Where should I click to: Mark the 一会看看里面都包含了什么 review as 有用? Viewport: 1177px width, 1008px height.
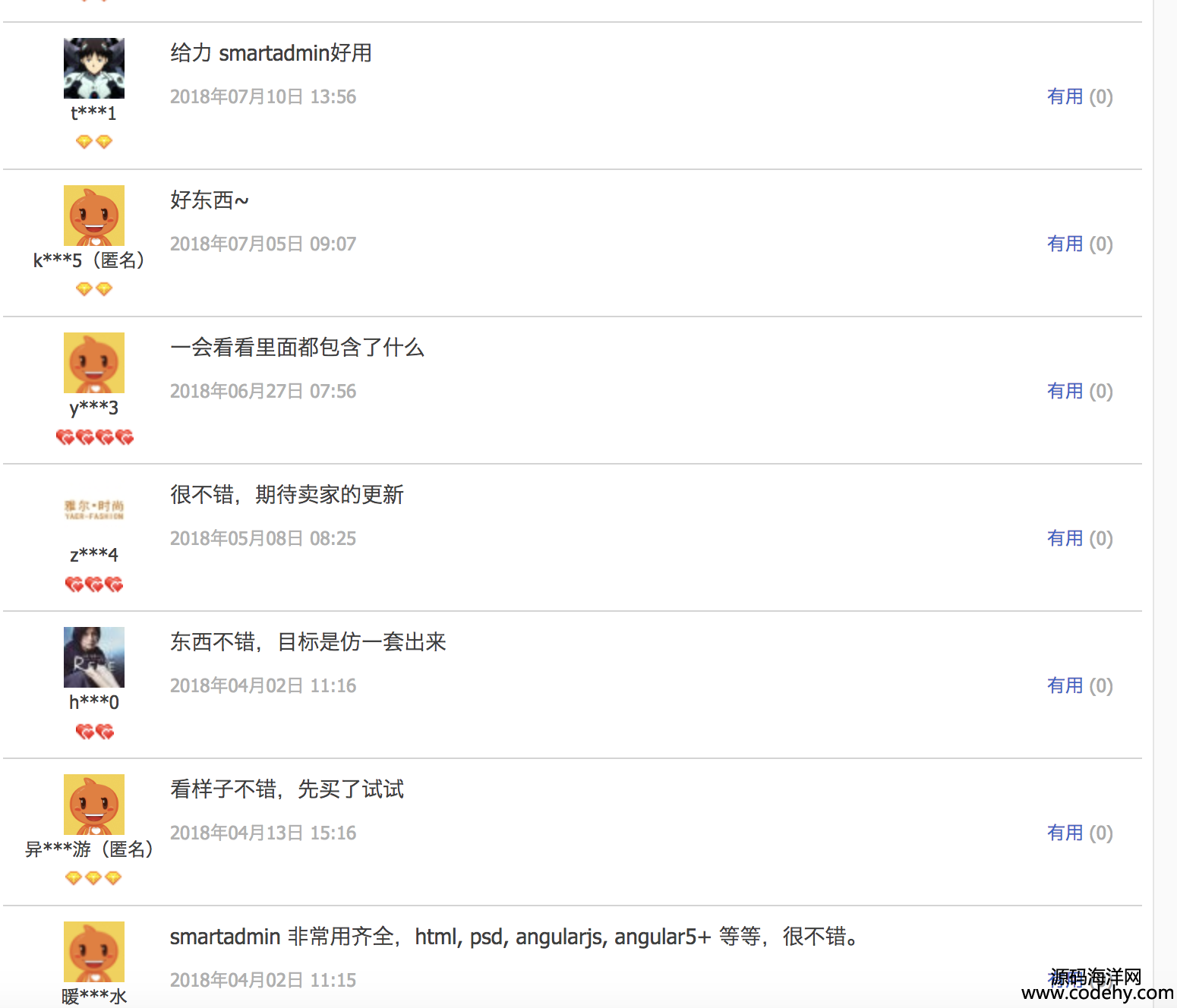[1080, 391]
